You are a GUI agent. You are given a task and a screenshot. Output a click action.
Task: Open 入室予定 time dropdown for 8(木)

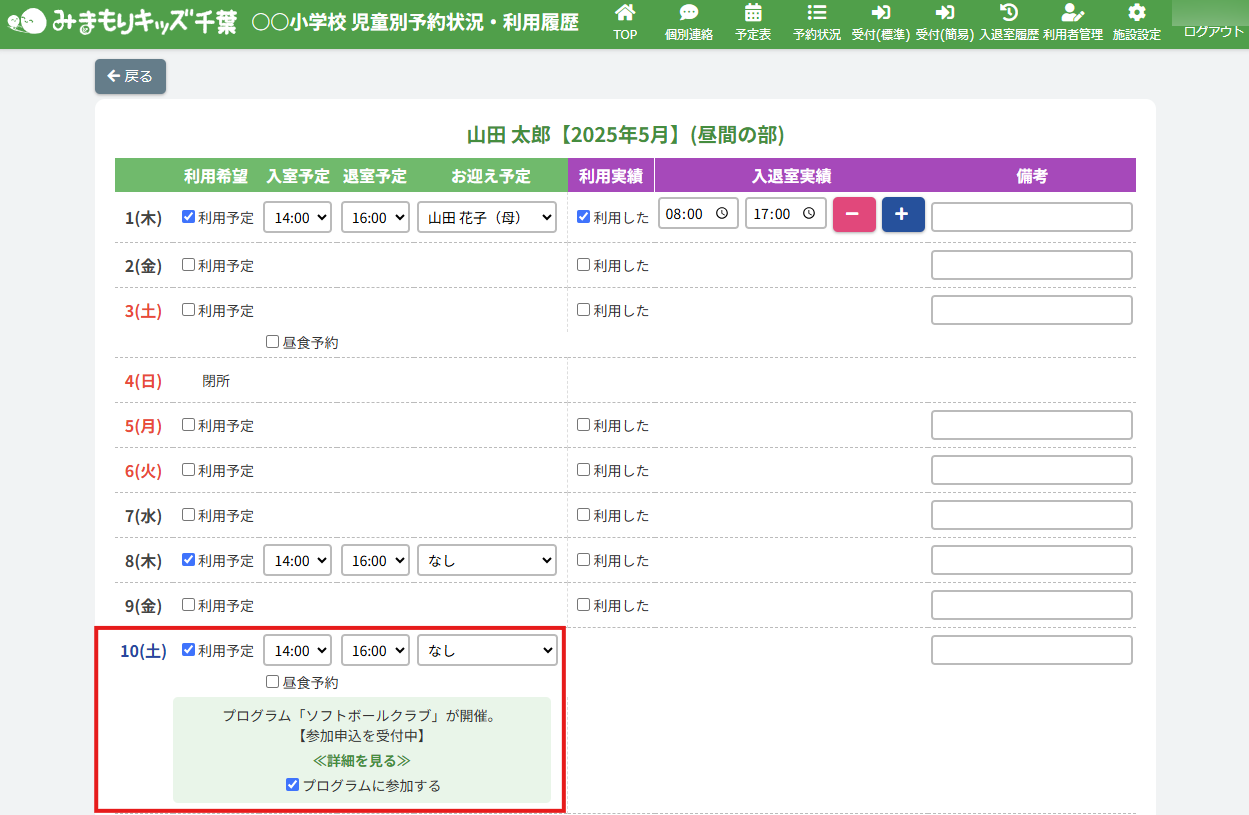point(297,561)
